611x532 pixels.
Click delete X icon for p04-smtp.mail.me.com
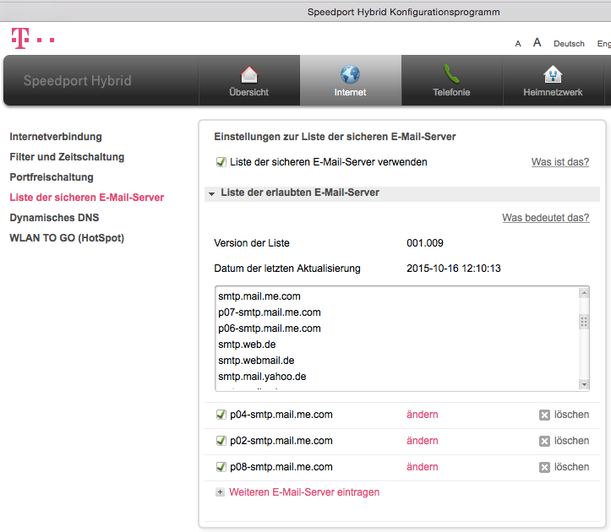coord(544,415)
